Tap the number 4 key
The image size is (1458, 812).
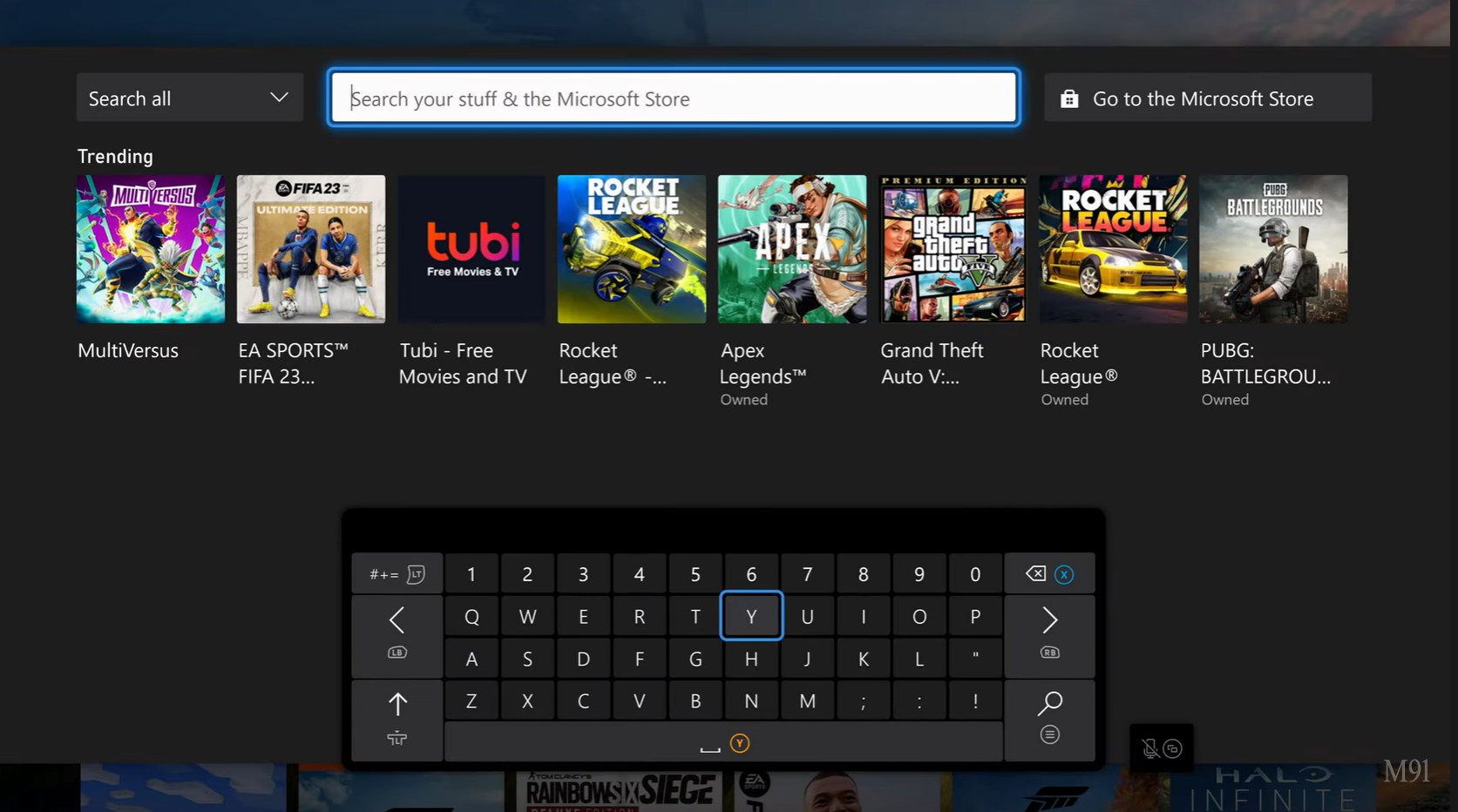tap(640, 574)
